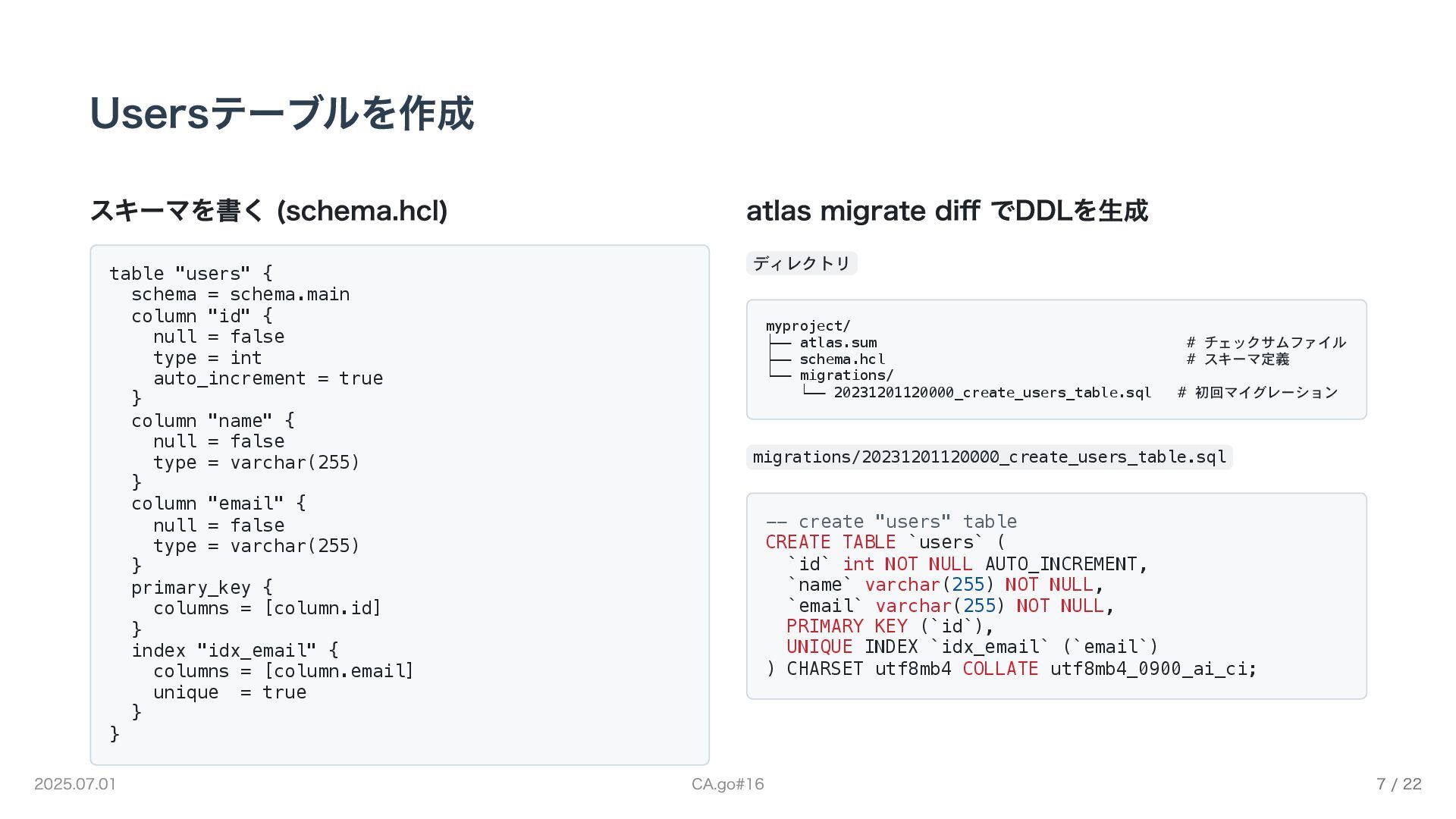The image size is (1456, 819).
Task: Click atlas.sum in the directory tree
Action: click(x=838, y=343)
